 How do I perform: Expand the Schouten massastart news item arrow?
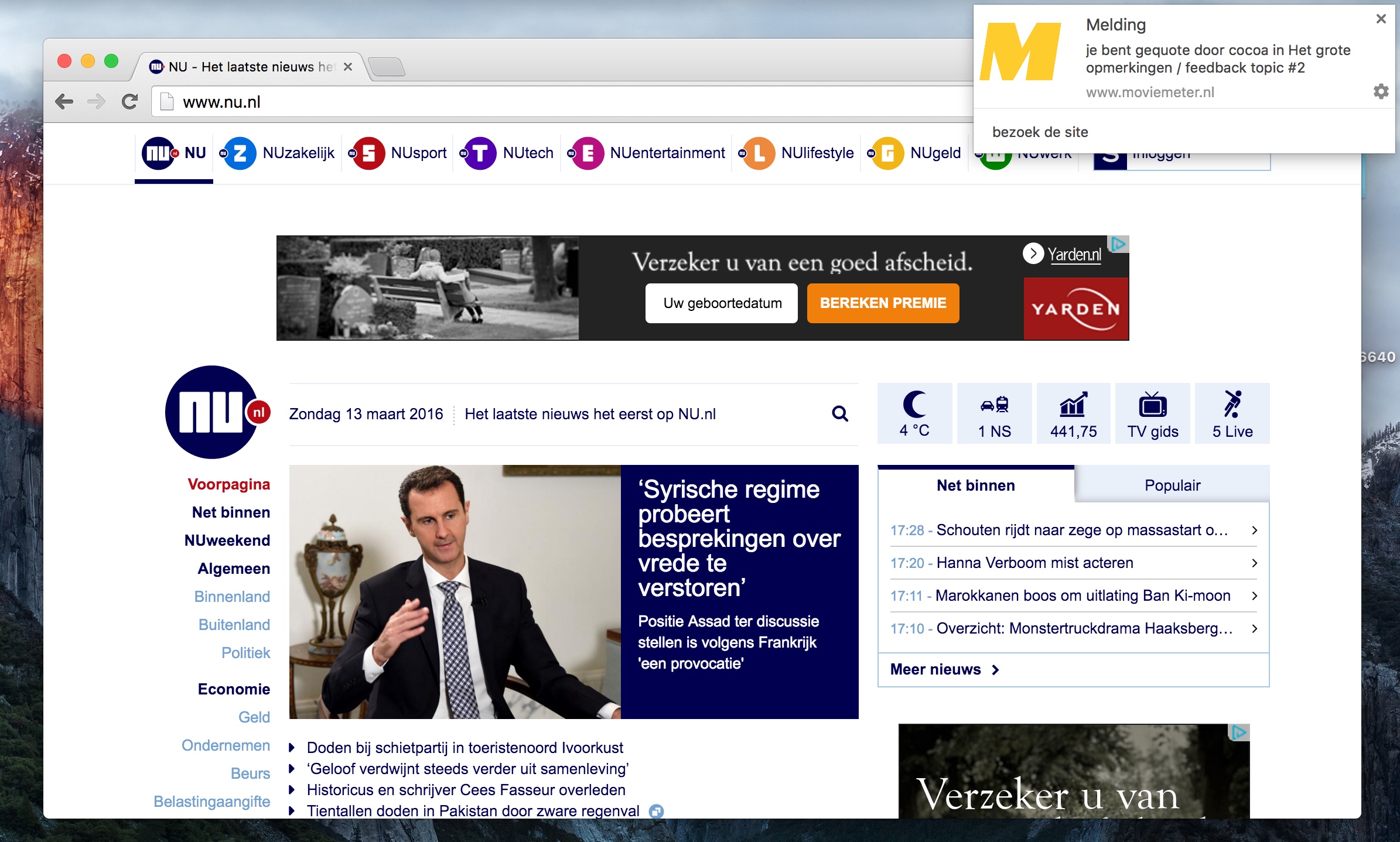click(x=1254, y=530)
